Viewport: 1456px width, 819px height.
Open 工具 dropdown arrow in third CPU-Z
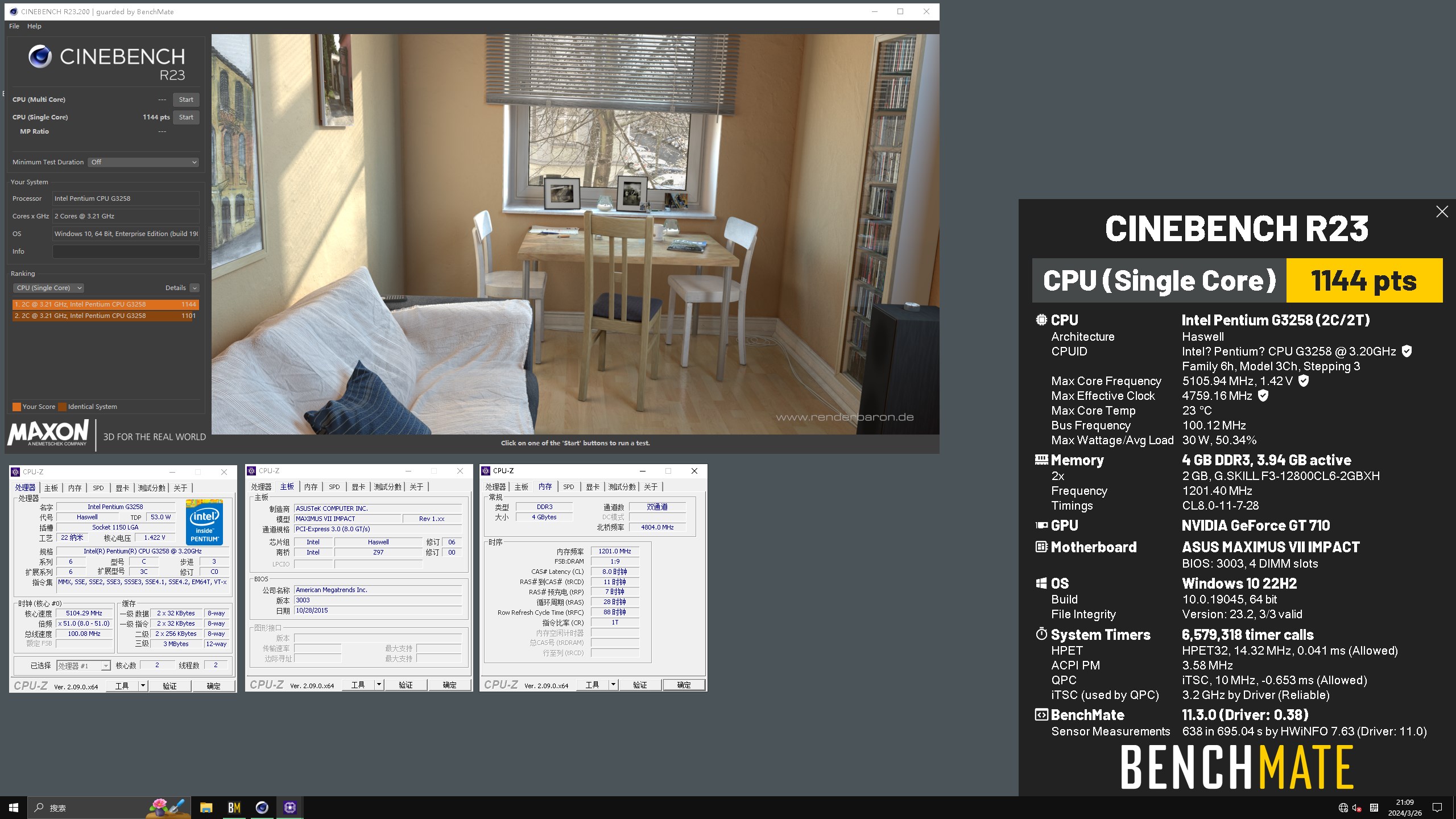613,685
